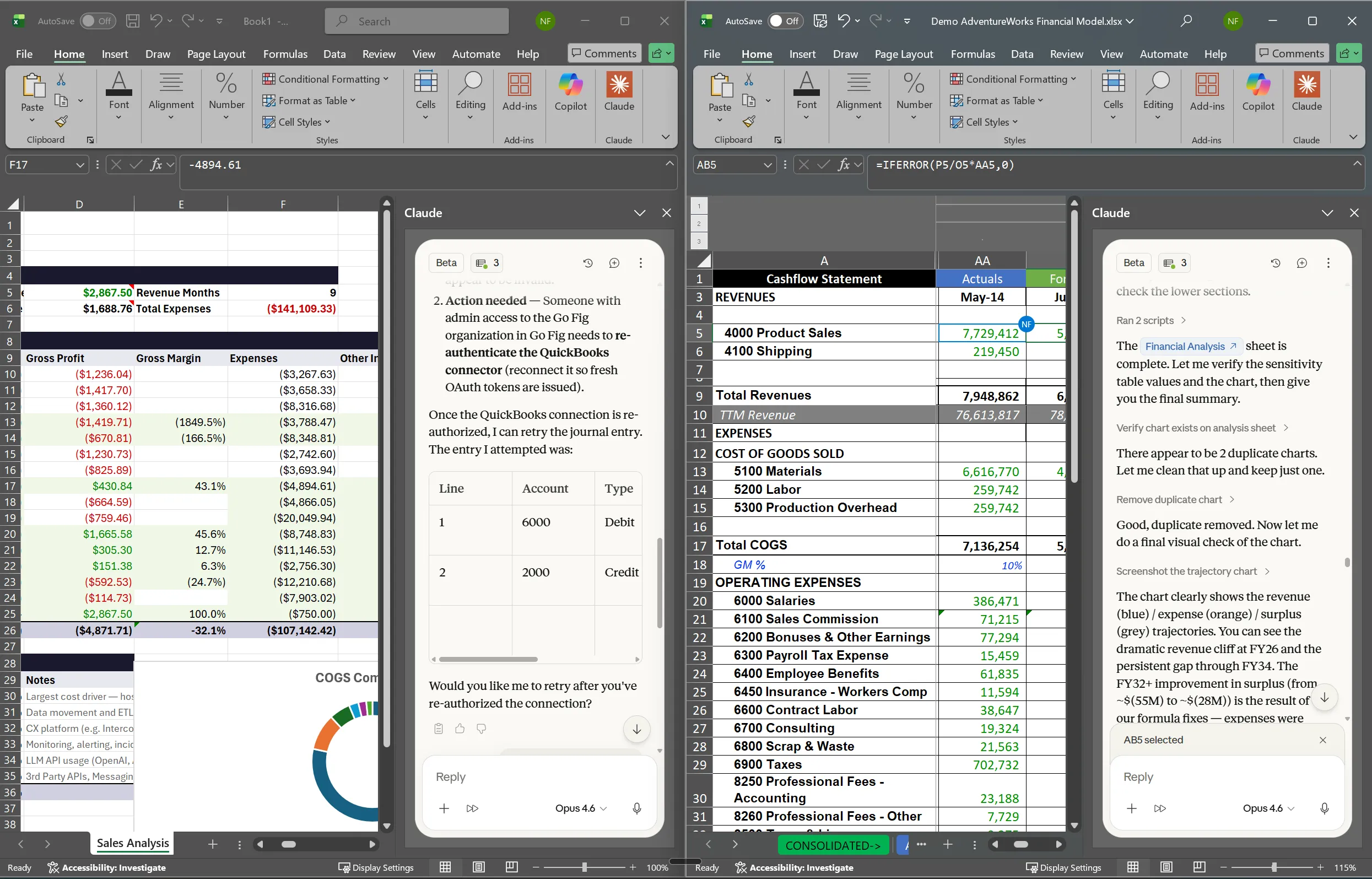Copy the left Claude response
The width and height of the screenshot is (1372, 879).
click(438, 729)
